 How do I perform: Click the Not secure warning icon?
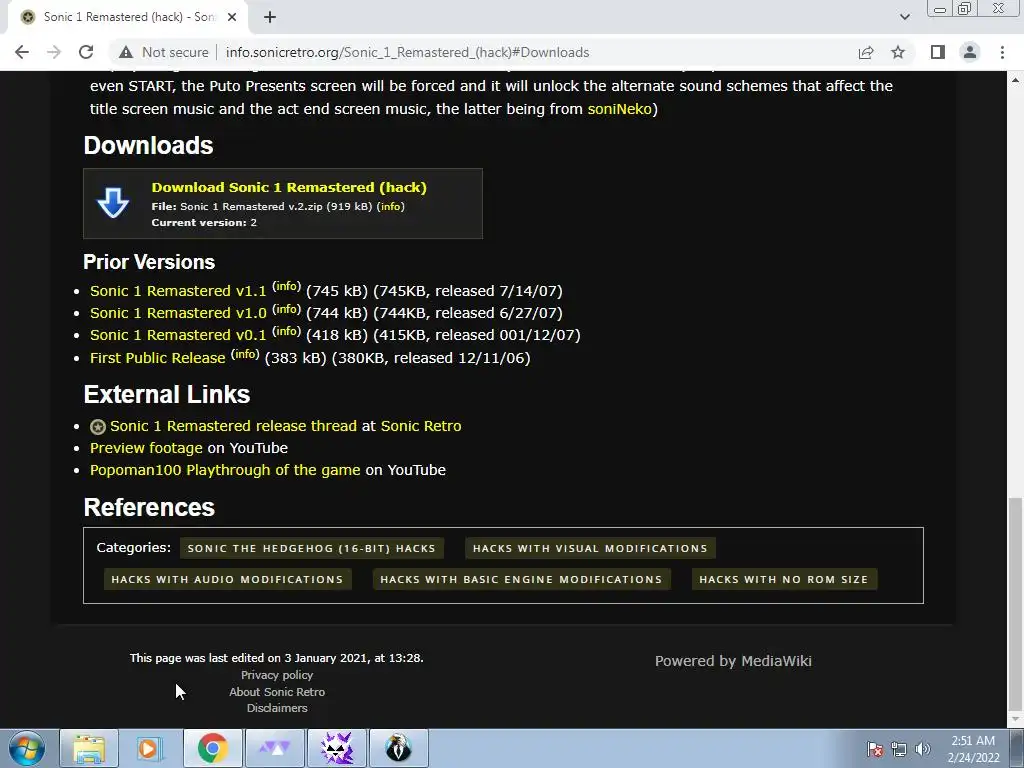pyautogui.click(x=126, y=52)
